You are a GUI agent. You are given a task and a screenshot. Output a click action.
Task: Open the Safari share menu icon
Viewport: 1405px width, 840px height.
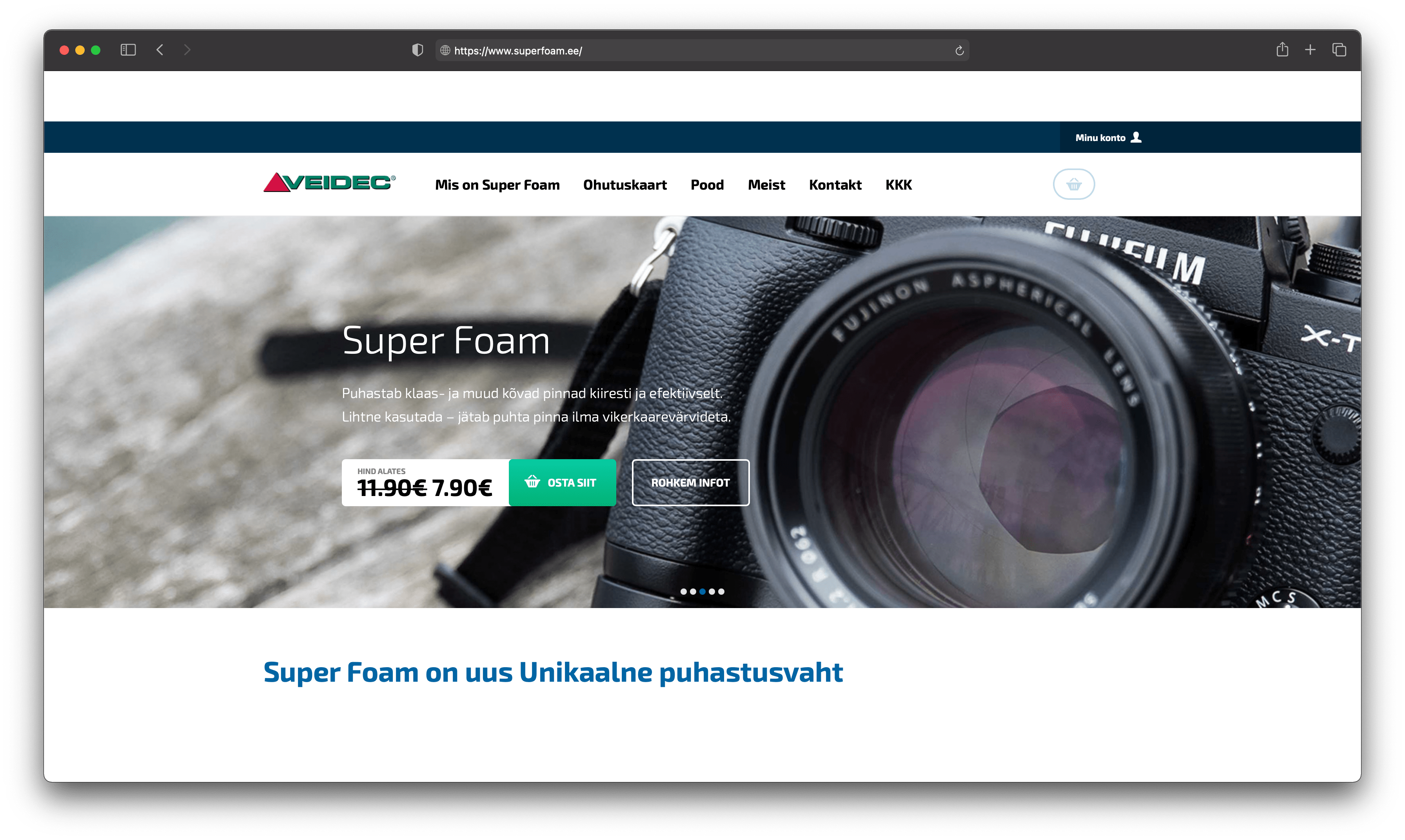tap(1282, 49)
